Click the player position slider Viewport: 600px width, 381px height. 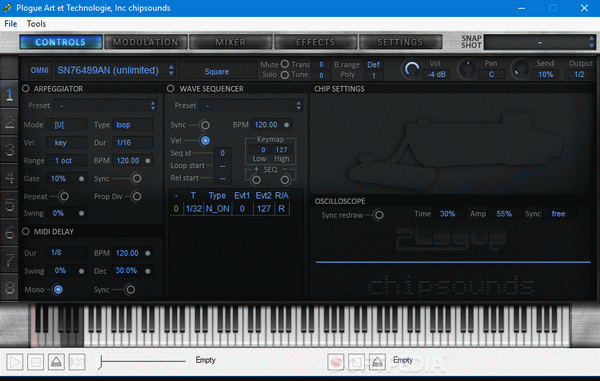point(142,361)
